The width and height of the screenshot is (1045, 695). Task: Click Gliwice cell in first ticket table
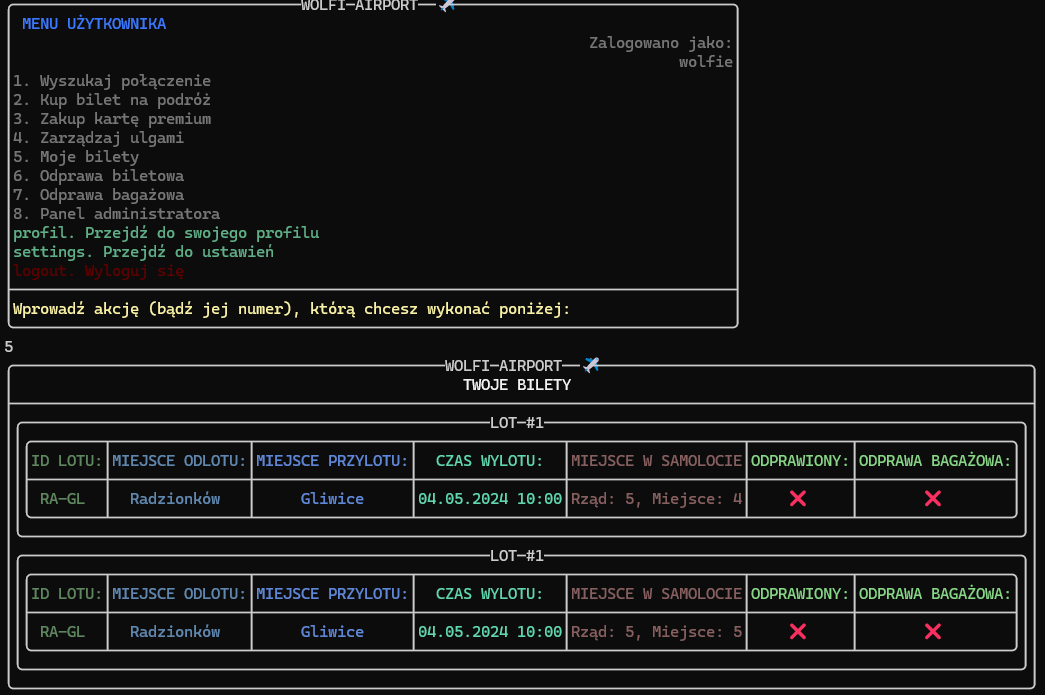pyautogui.click(x=332, y=499)
